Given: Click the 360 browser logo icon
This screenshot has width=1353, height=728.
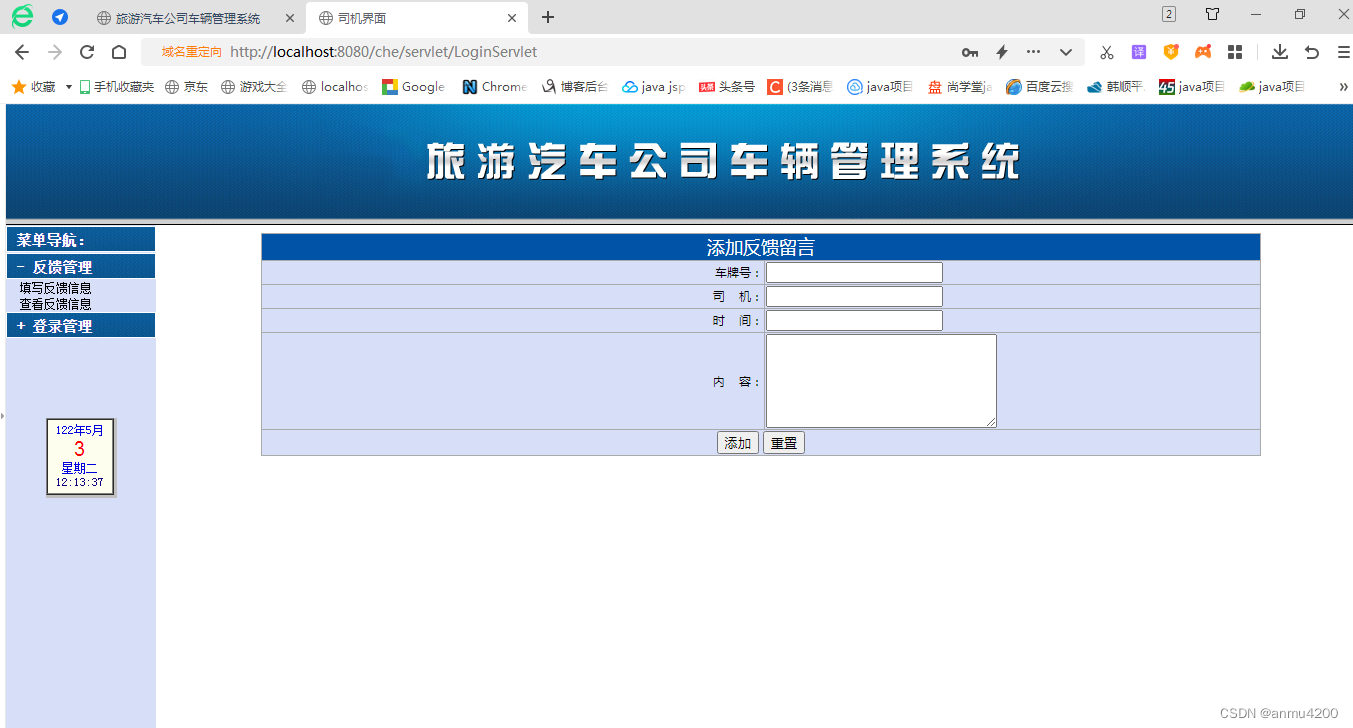Looking at the screenshot, I should point(22,16).
